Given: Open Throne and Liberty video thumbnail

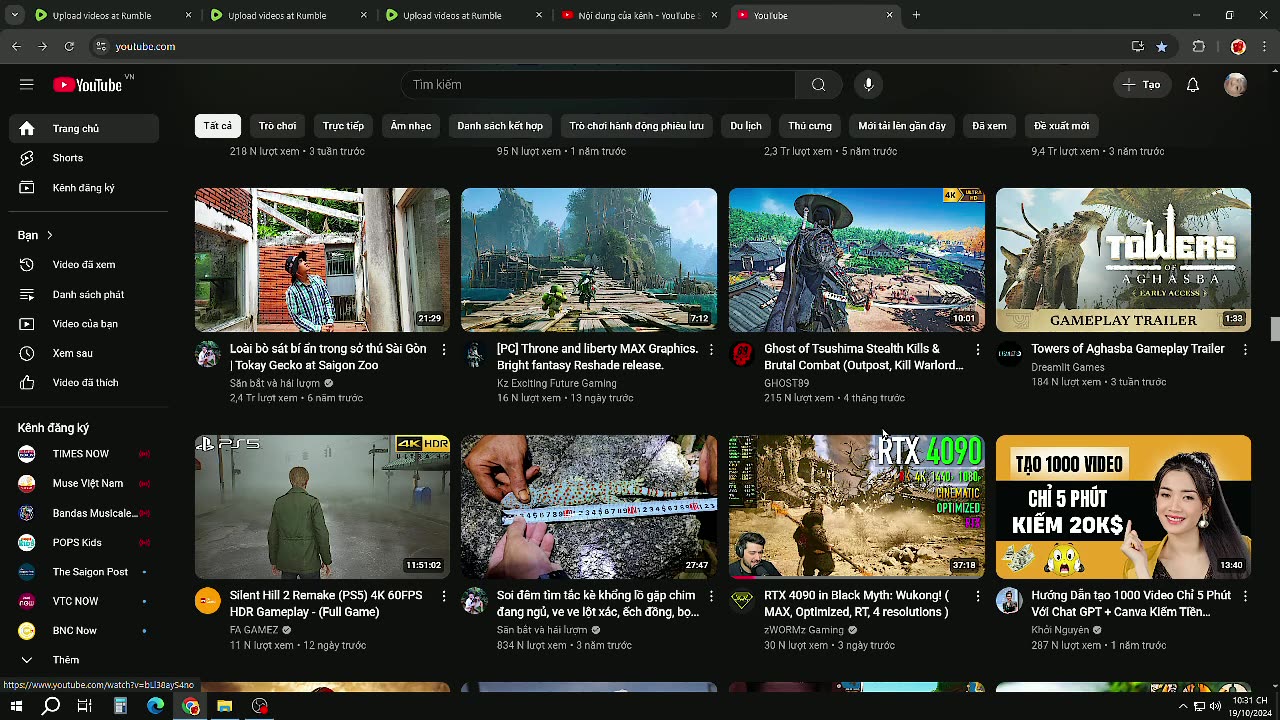Looking at the screenshot, I should tap(589, 260).
